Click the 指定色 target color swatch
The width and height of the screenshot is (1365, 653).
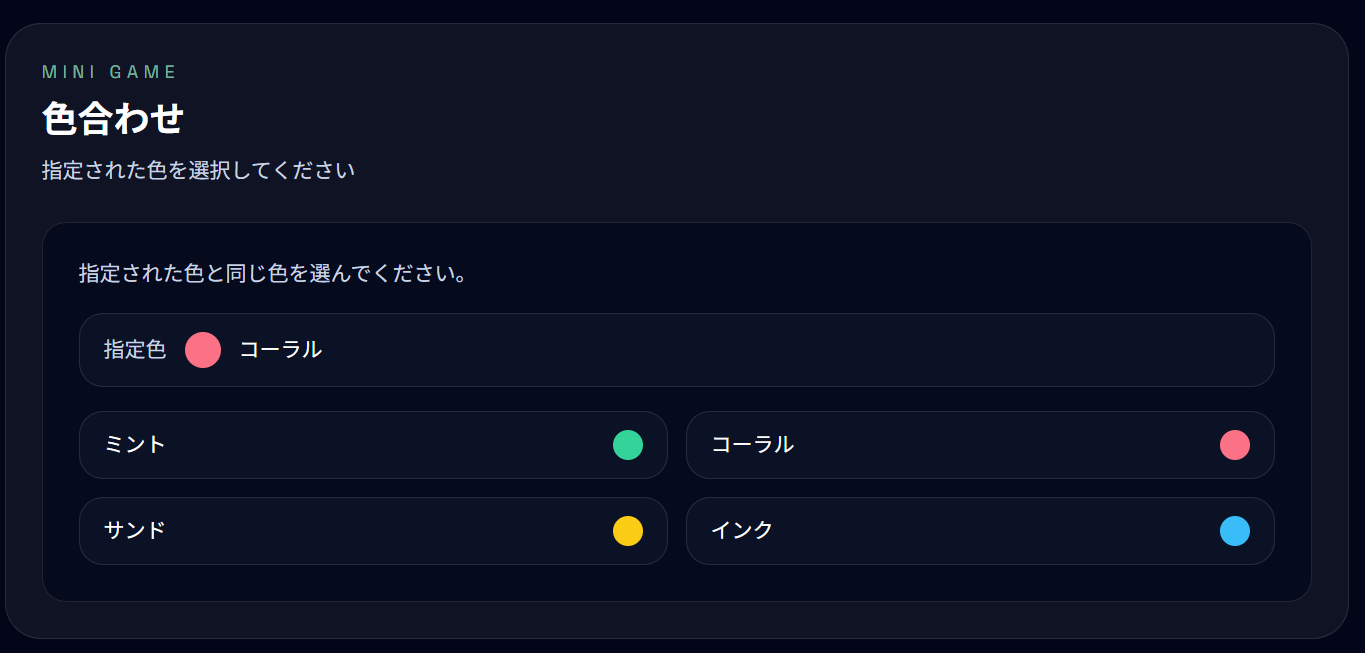coord(203,350)
